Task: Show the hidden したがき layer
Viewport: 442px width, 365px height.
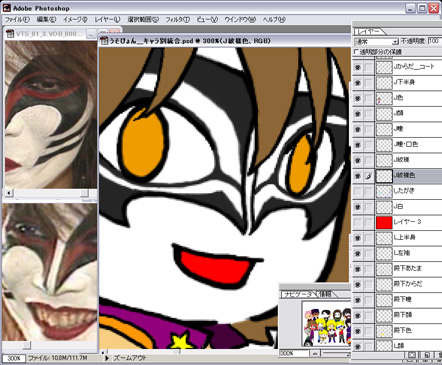Action: pos(358,191)
